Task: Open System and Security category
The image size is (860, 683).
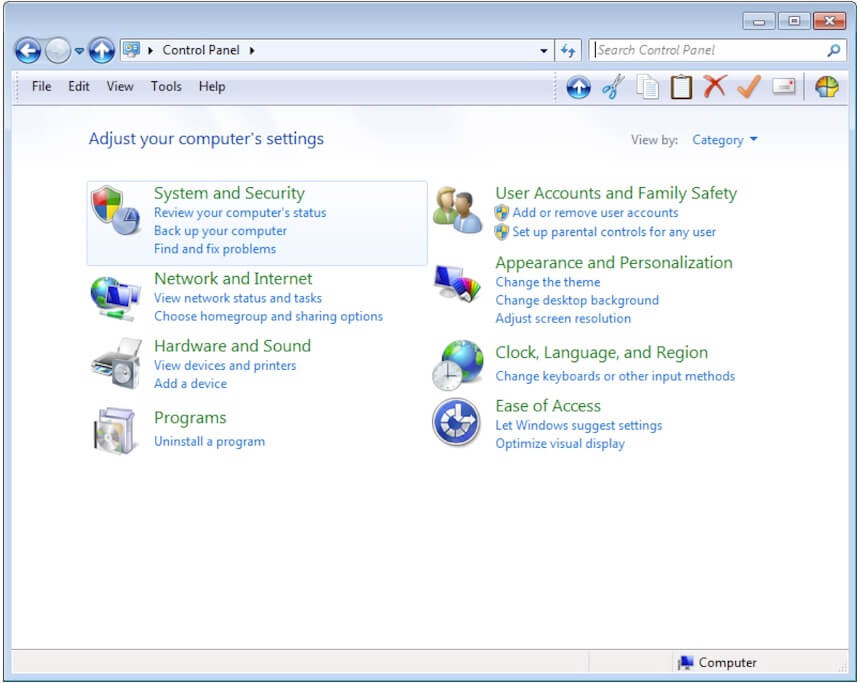Action: [x=229, y=193]
